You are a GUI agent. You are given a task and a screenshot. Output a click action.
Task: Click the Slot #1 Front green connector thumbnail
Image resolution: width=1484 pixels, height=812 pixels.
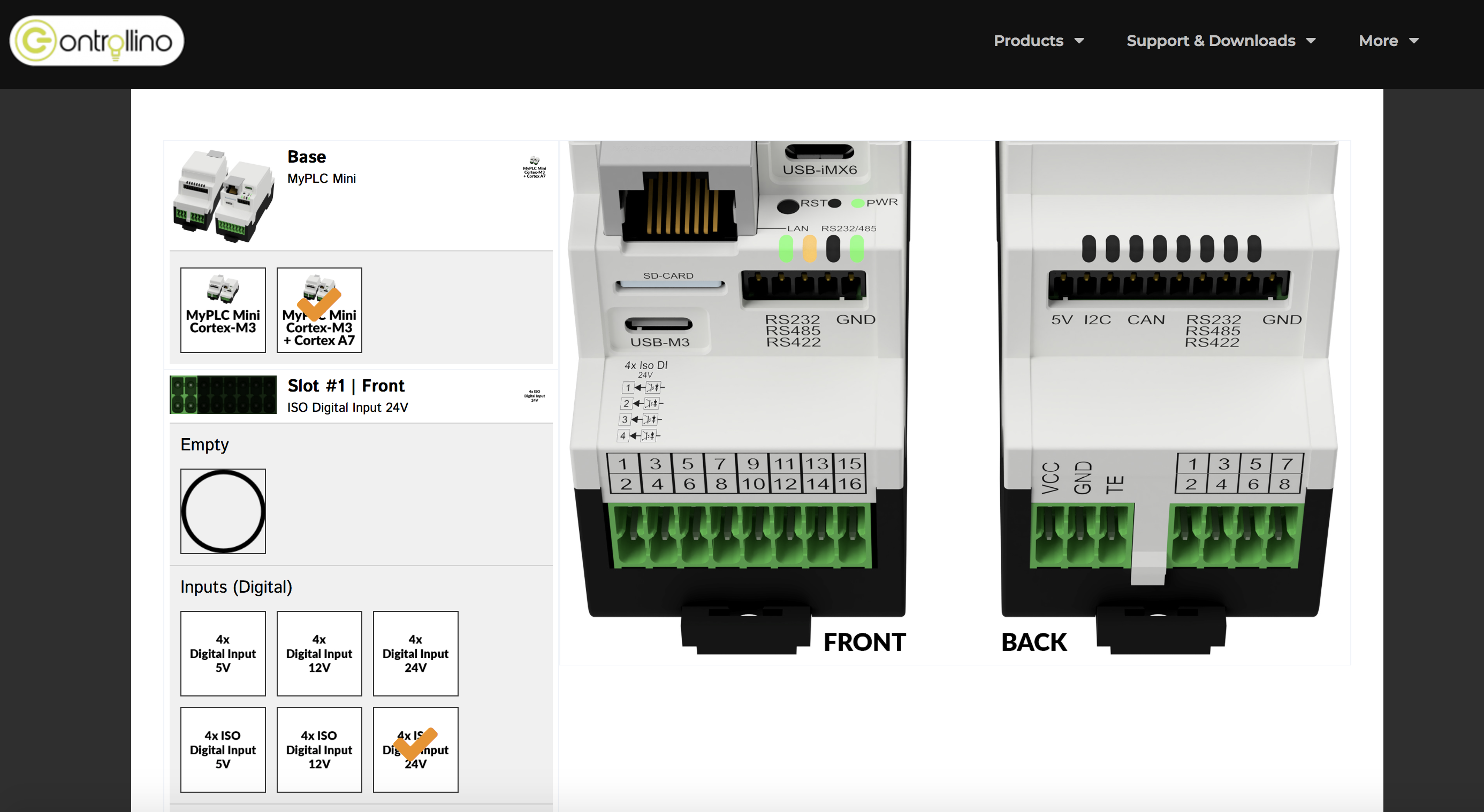(x=223, y=394)
